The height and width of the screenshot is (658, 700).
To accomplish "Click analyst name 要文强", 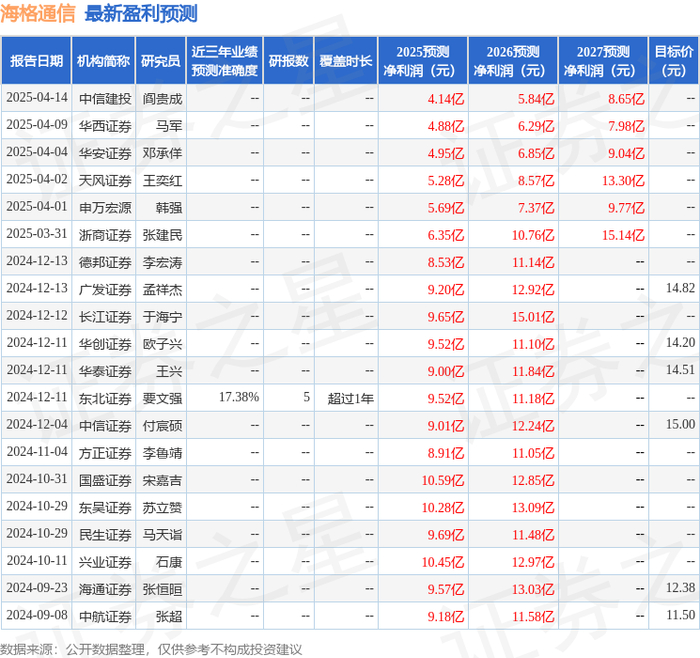I will tap(162, 399).
